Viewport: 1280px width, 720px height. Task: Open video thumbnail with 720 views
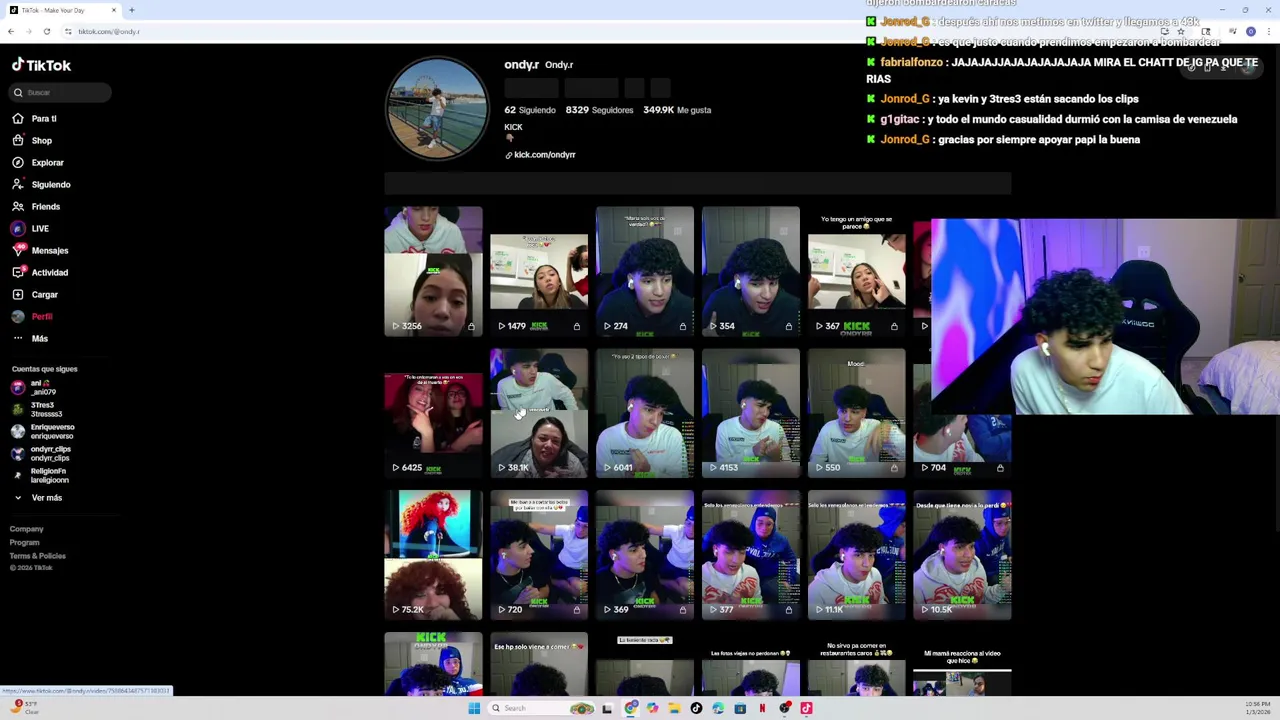(x=539, y=555)
